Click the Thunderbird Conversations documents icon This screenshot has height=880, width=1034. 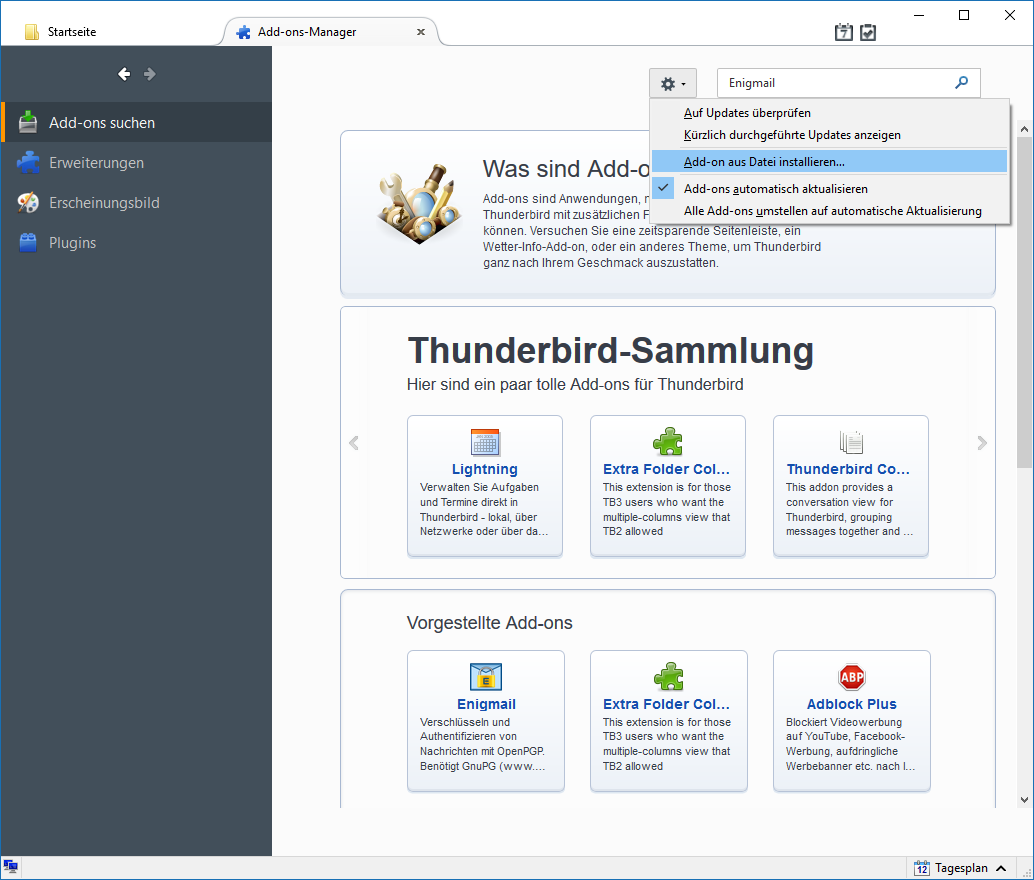(x=851, y=442)
